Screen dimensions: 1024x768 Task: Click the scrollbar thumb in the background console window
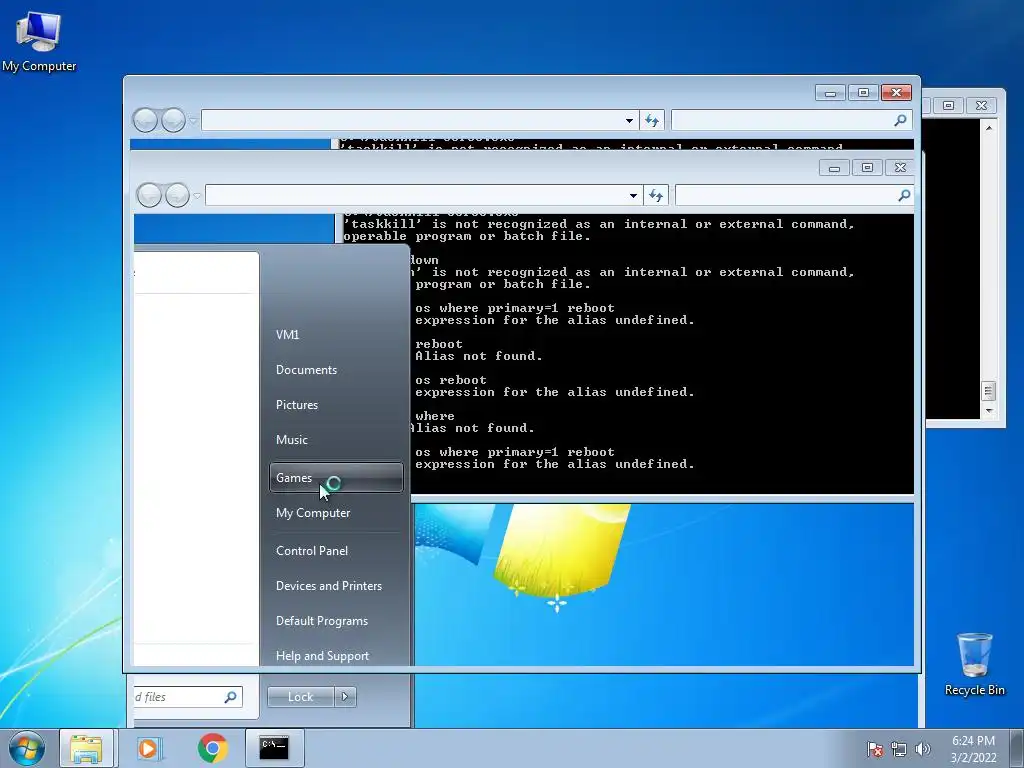pyautogui.click(x=989, y=391)
